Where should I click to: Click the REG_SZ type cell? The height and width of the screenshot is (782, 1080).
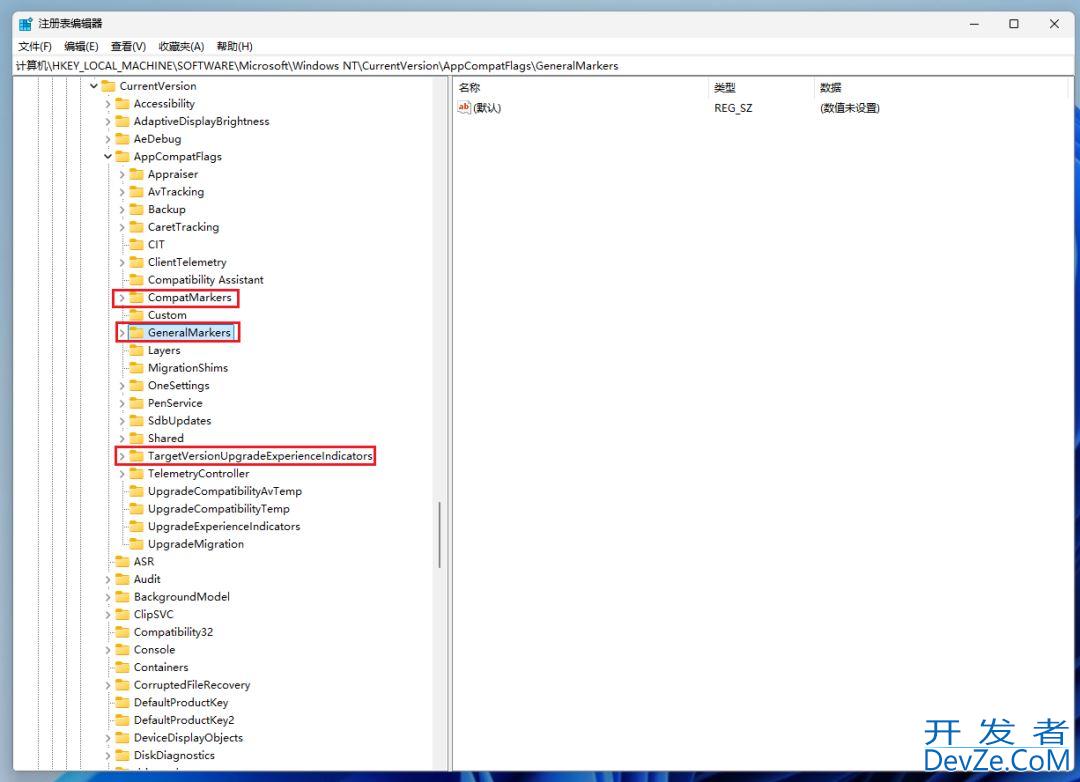733,108
